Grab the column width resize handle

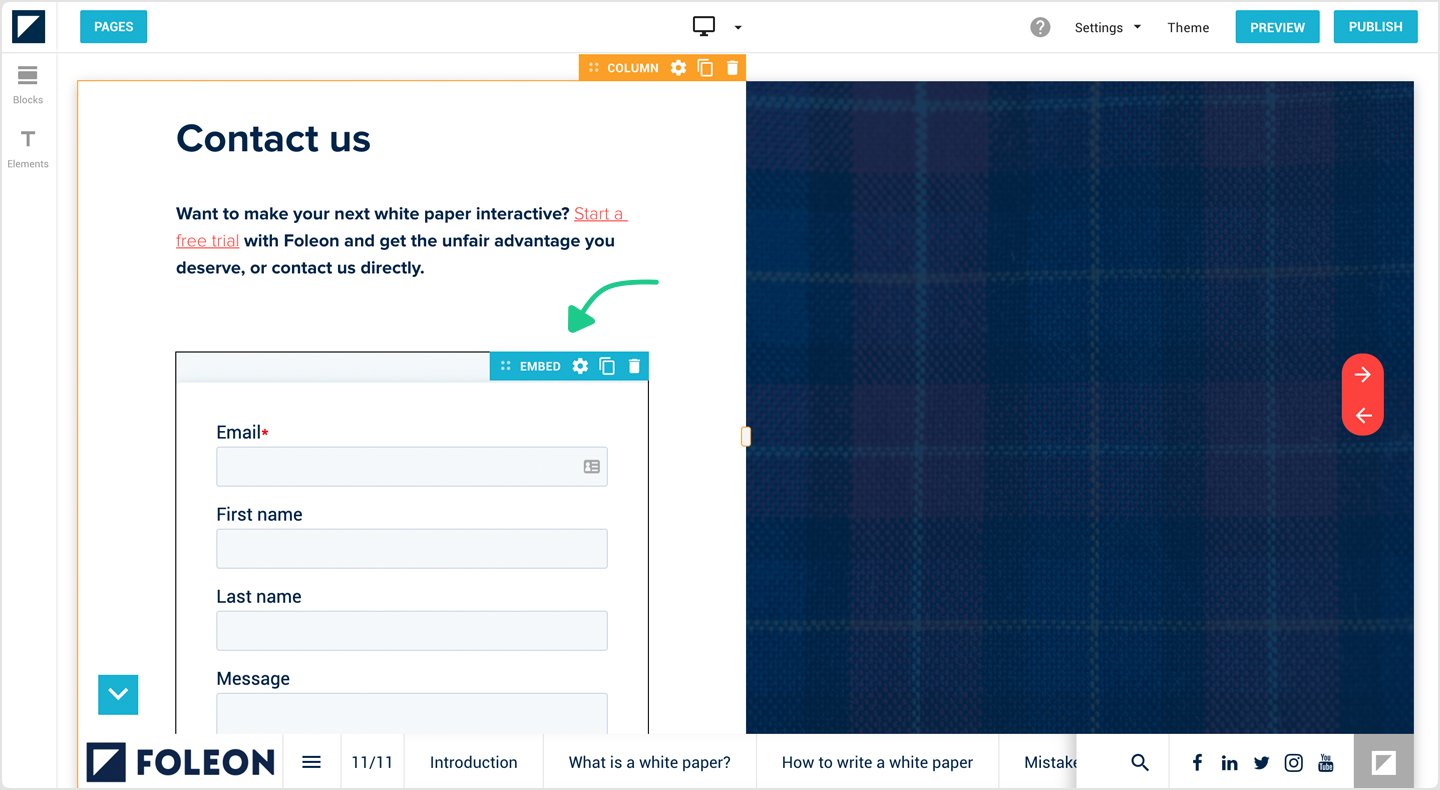click(746, 436)
